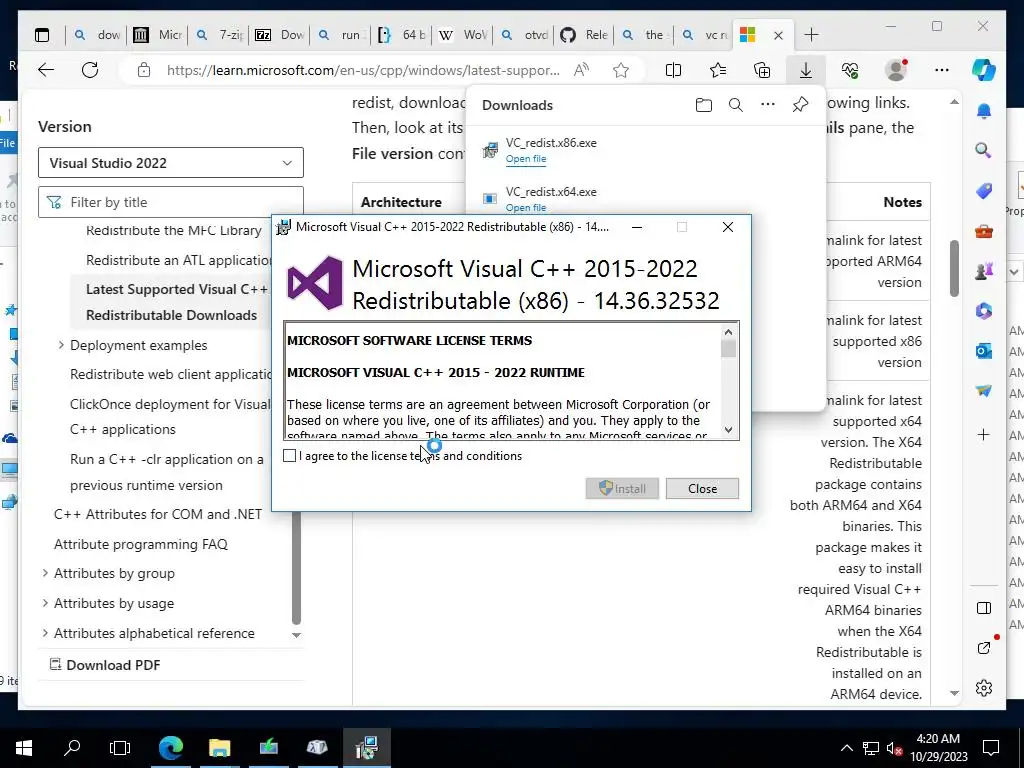Open Windows Start menu
The height and width of the screenshot is (768, 1024).
click(24, 748)
